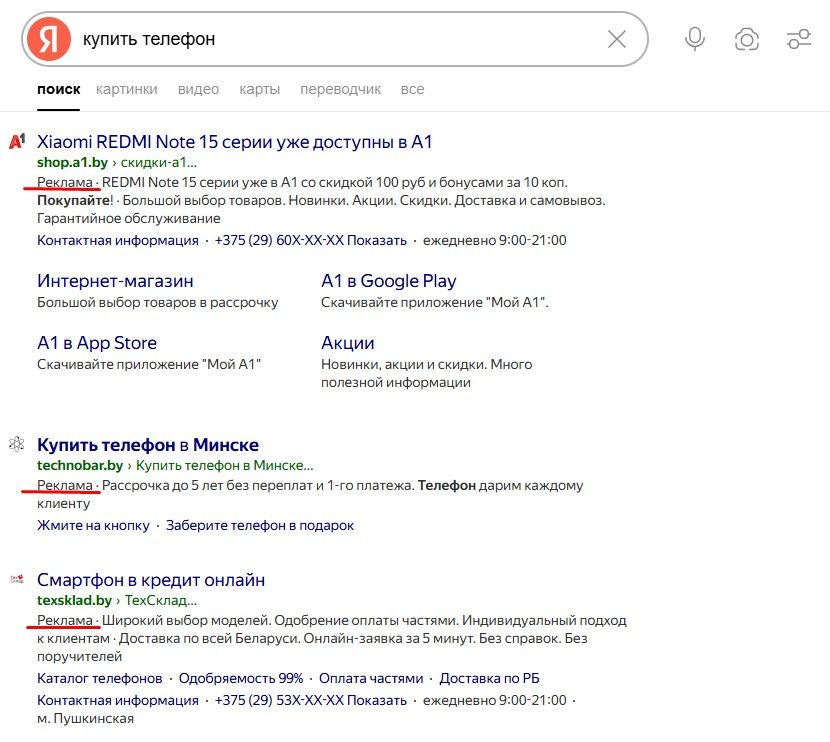Open the карты tab
Viewport: 830px width, 742px height.
pyautogui.click(x=259, y=89)
